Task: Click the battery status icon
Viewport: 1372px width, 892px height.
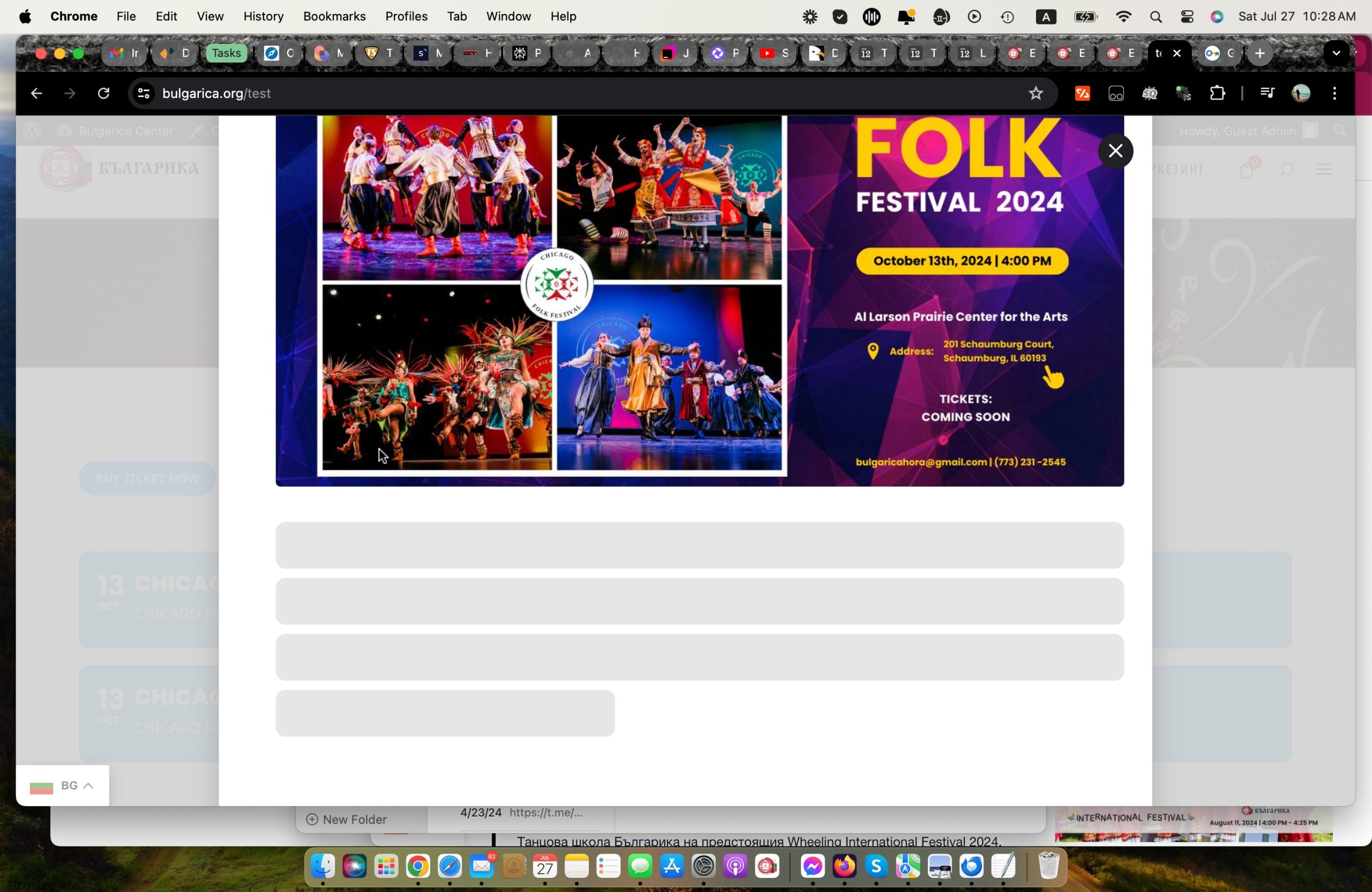Action: (1085, 17)
